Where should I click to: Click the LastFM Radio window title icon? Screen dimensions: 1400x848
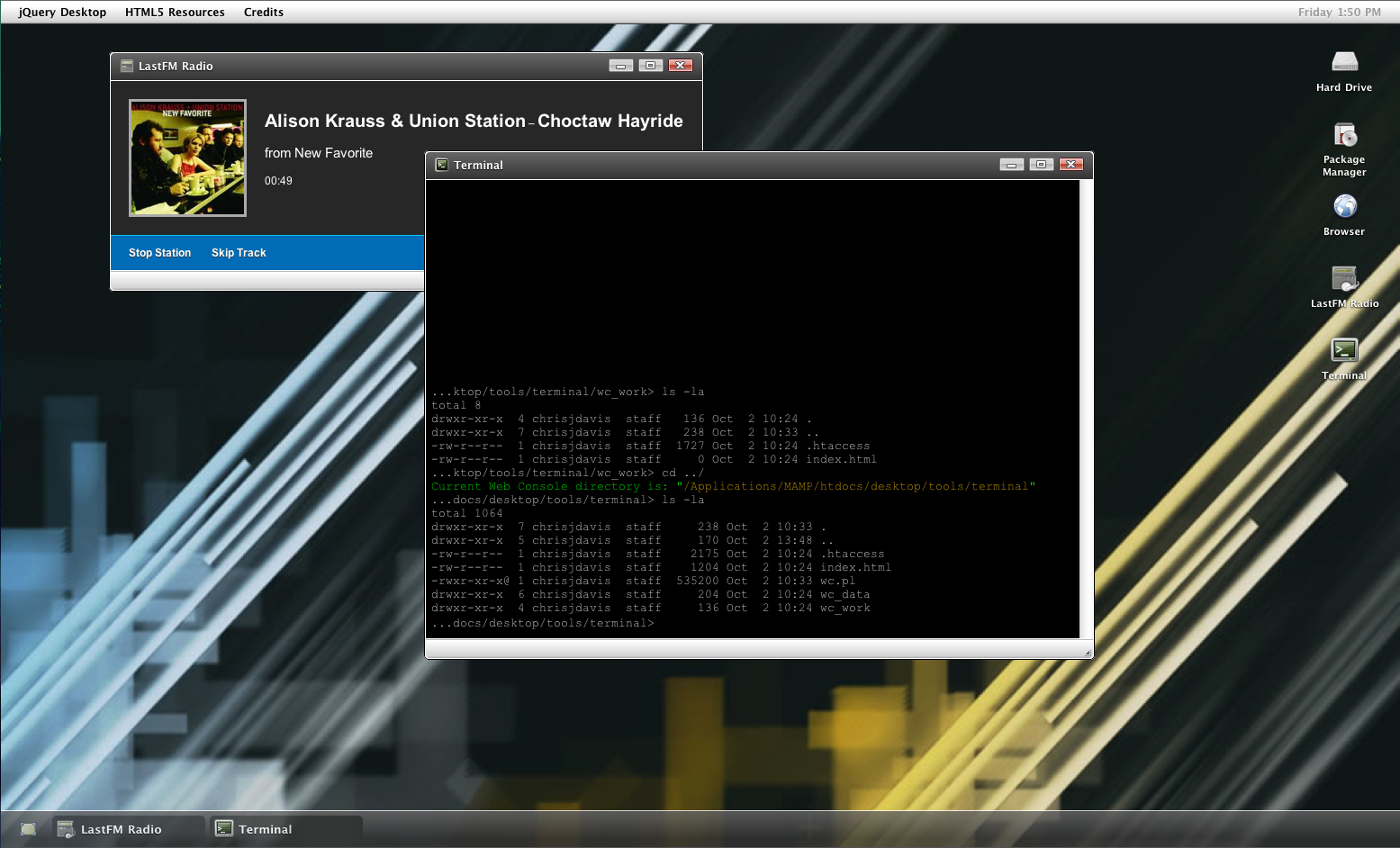point(127,66)
